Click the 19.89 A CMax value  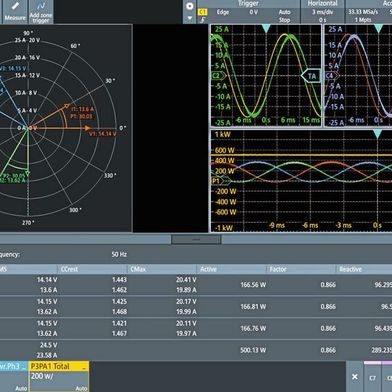coord(186,290)
